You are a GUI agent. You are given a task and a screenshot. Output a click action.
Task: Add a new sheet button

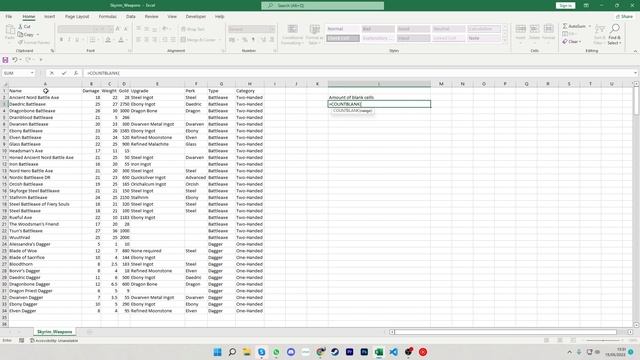[89, 332]
